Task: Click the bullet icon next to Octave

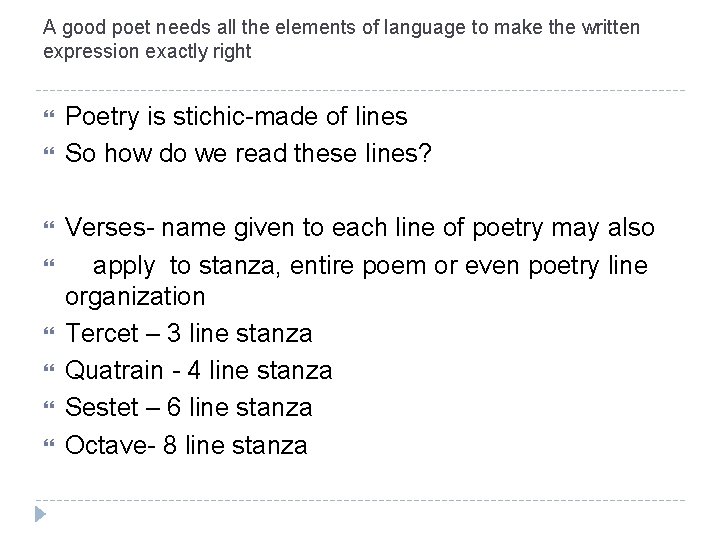Action: [47, 445]
